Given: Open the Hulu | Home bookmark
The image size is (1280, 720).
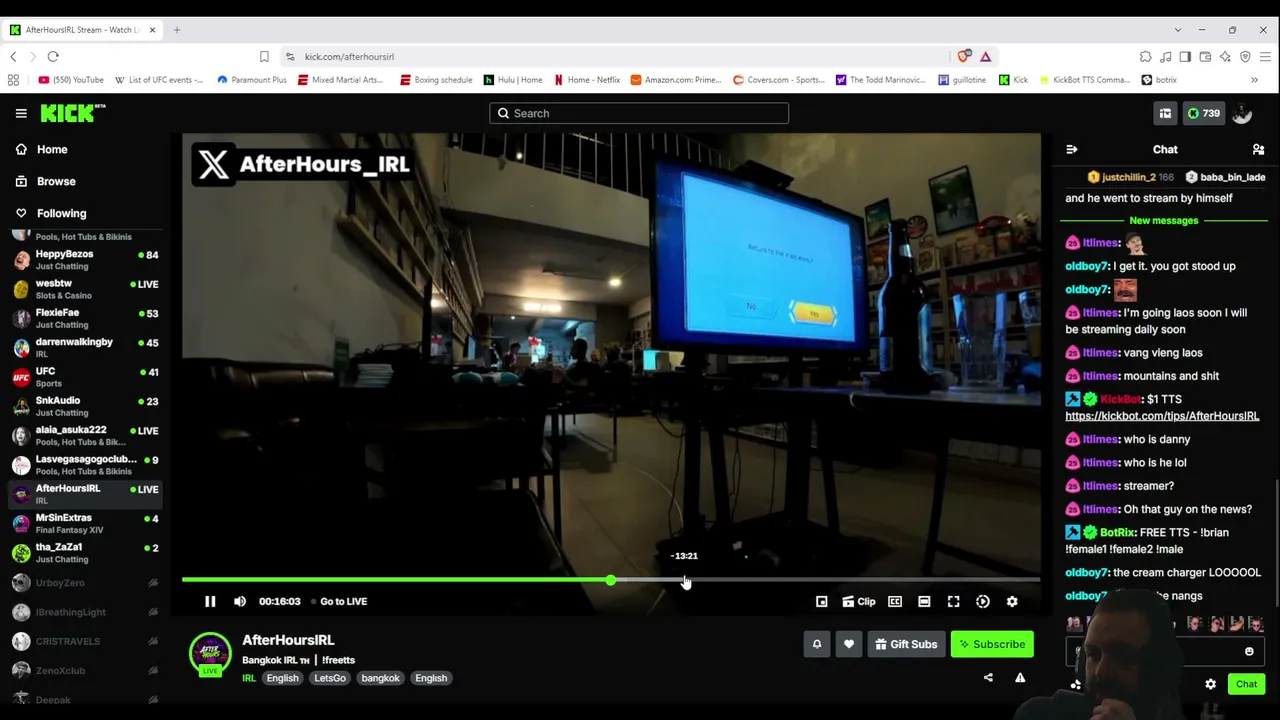Looking at the screenshot, I should pyautogui.click(x=513, y=80).
